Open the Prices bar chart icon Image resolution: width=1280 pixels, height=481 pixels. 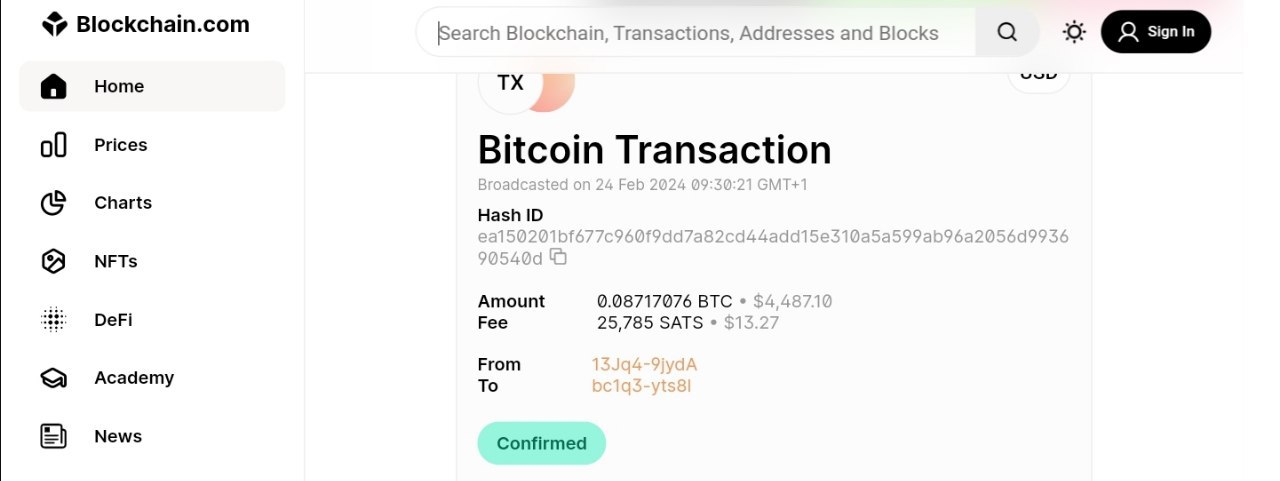pyautogui.click(x=53, y=145)
